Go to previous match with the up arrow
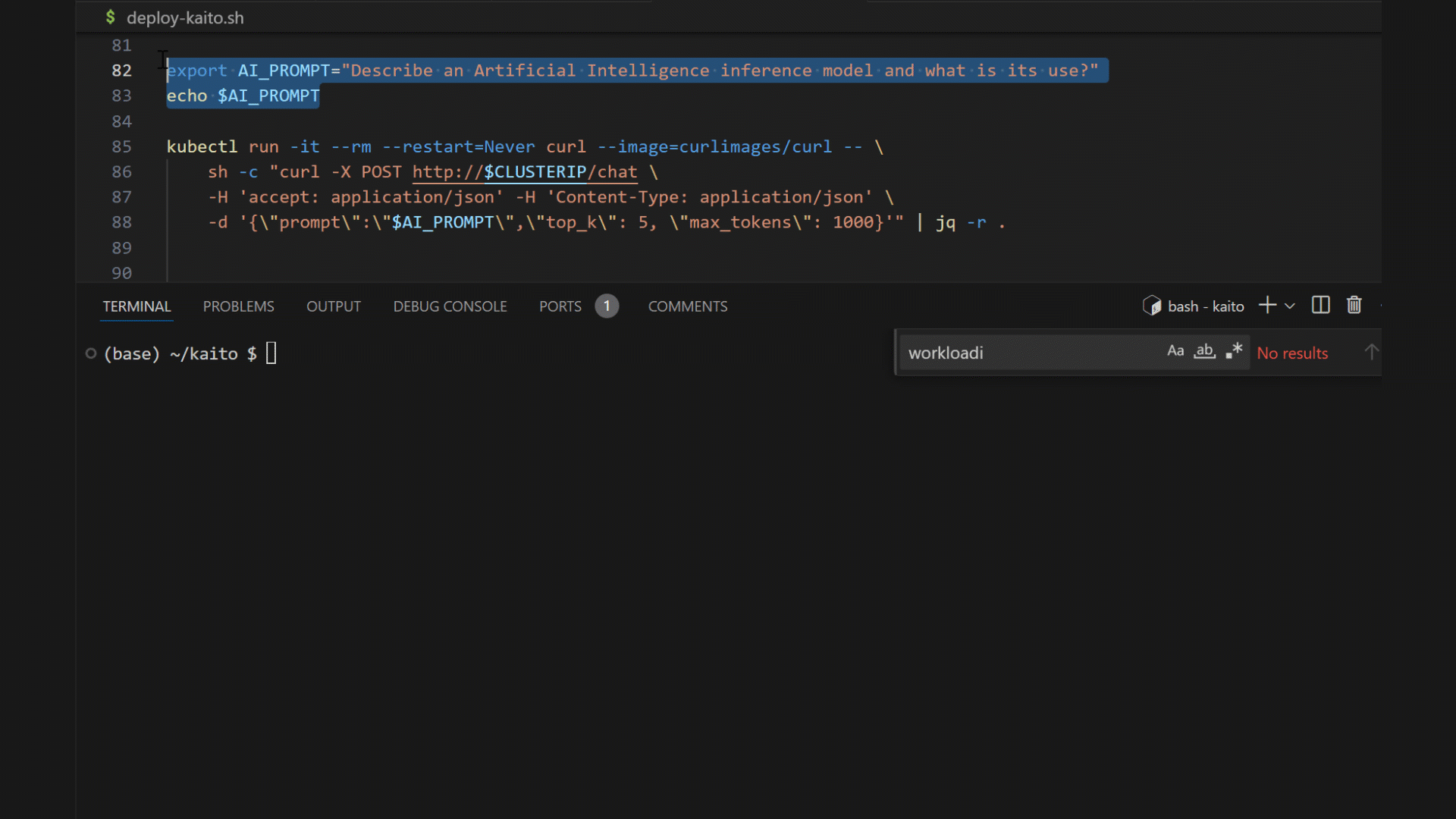 [x=1371, y=353]
